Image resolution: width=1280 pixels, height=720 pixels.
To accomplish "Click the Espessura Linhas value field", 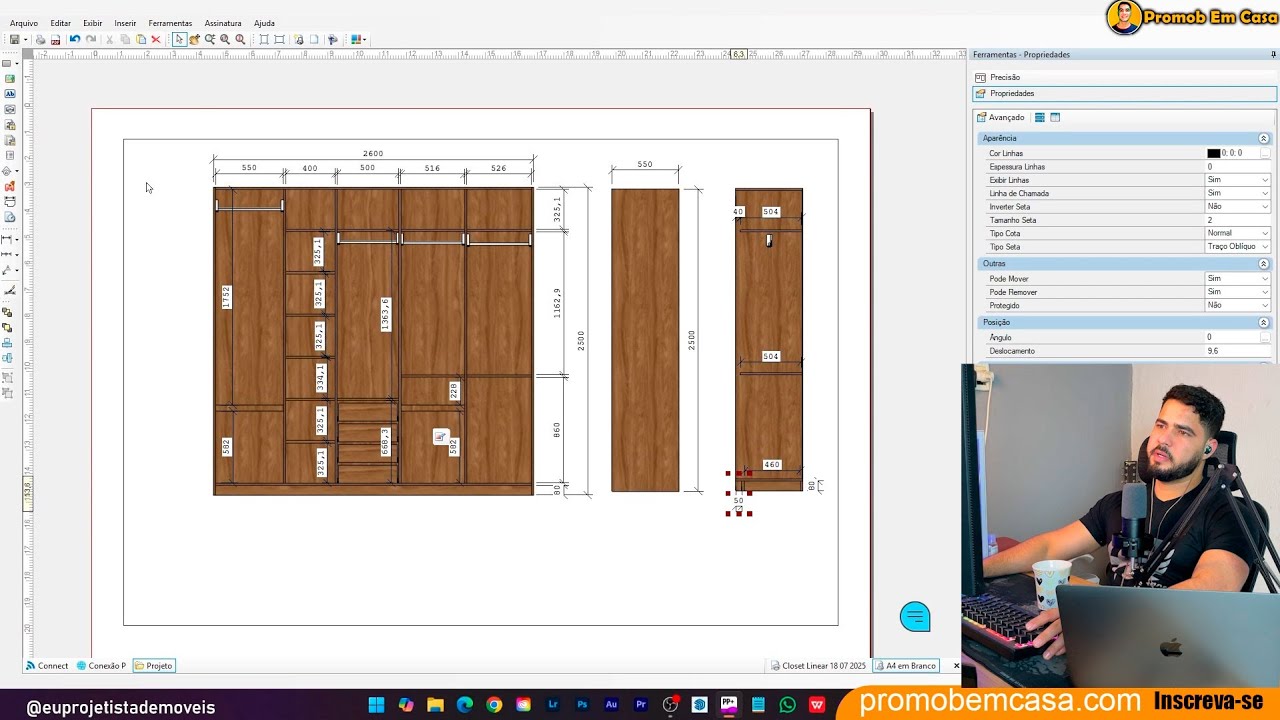I will tap(1238, 167).
